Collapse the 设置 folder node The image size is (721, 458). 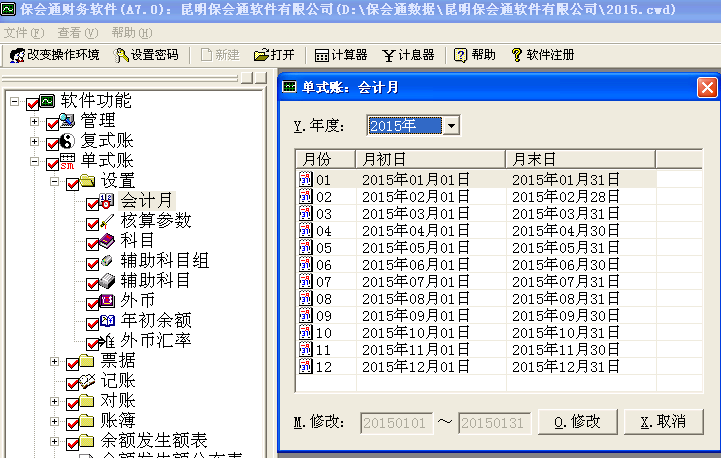click(54, 181)
